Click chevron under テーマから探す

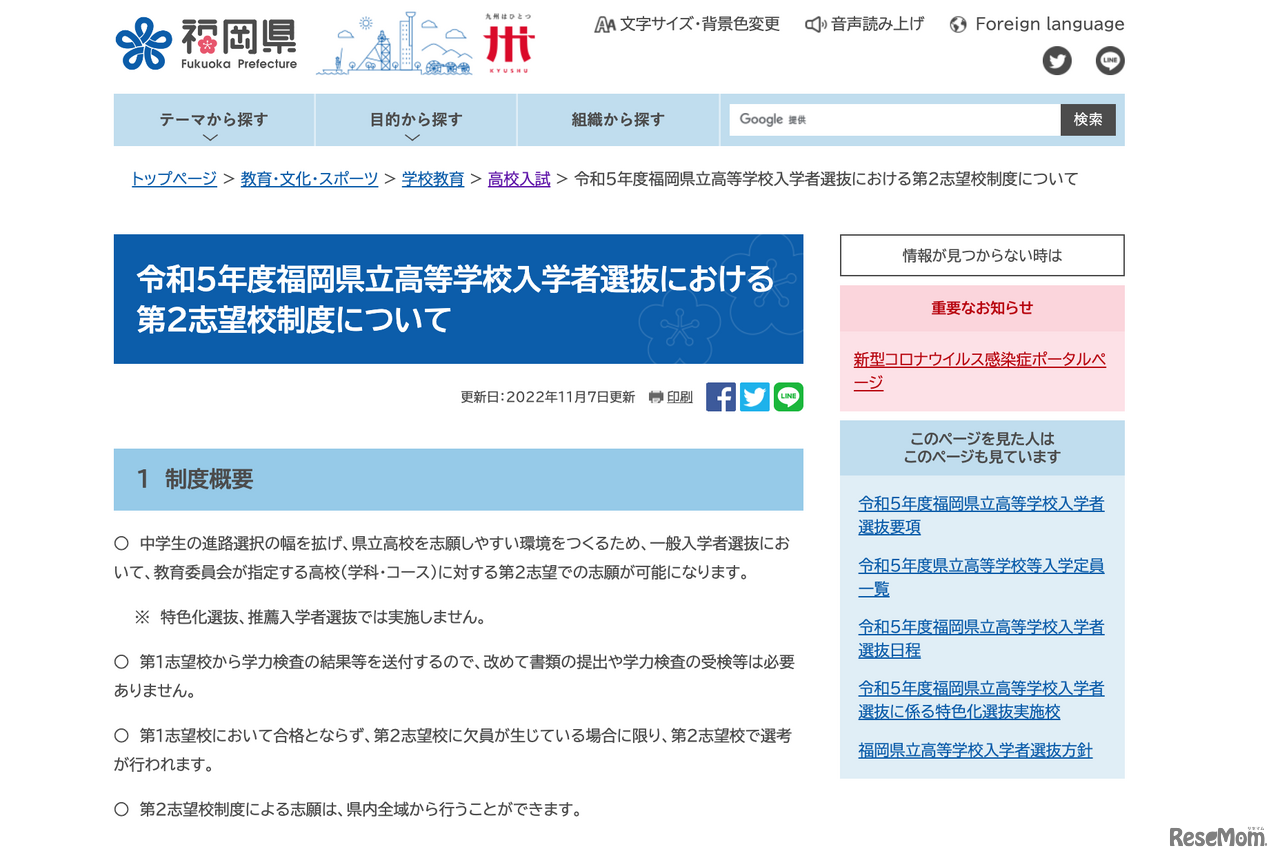point(210,138)
